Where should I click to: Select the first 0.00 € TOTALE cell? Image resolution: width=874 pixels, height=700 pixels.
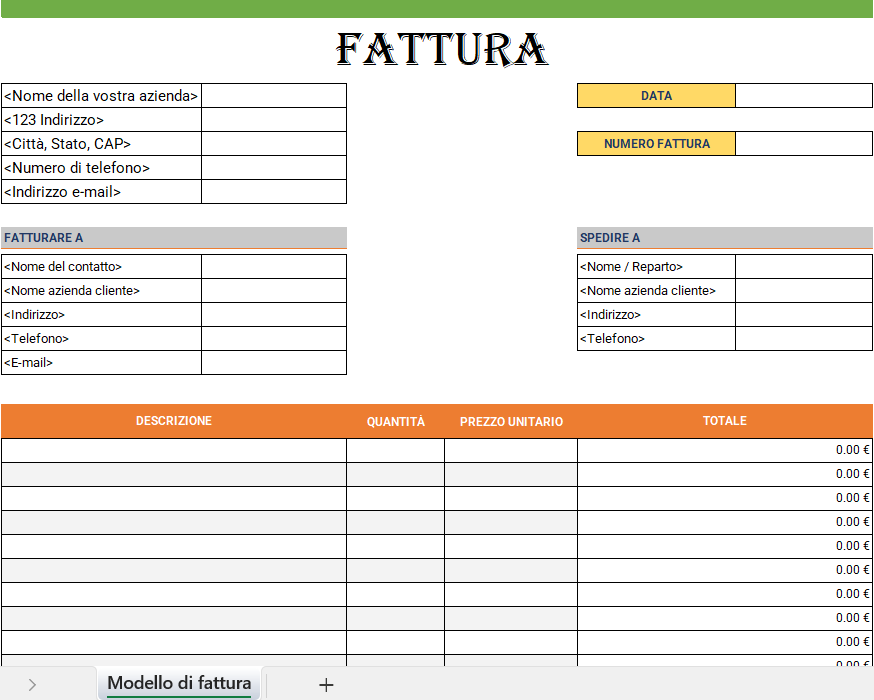[x=724, y=449]
